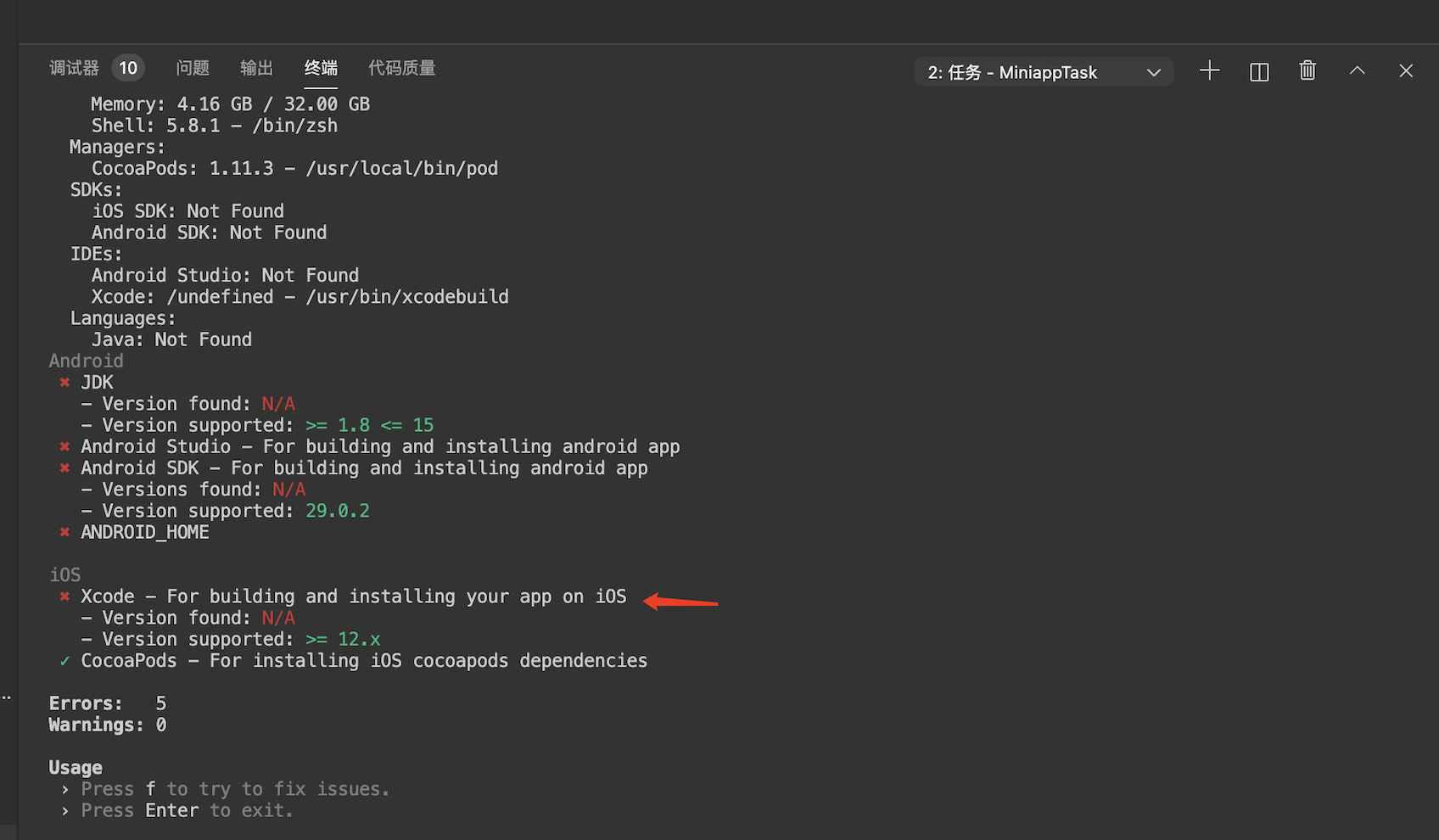This screenshot has width=1439, height=840.
Task: Close the terminal panel
Action: (1406, 71)
